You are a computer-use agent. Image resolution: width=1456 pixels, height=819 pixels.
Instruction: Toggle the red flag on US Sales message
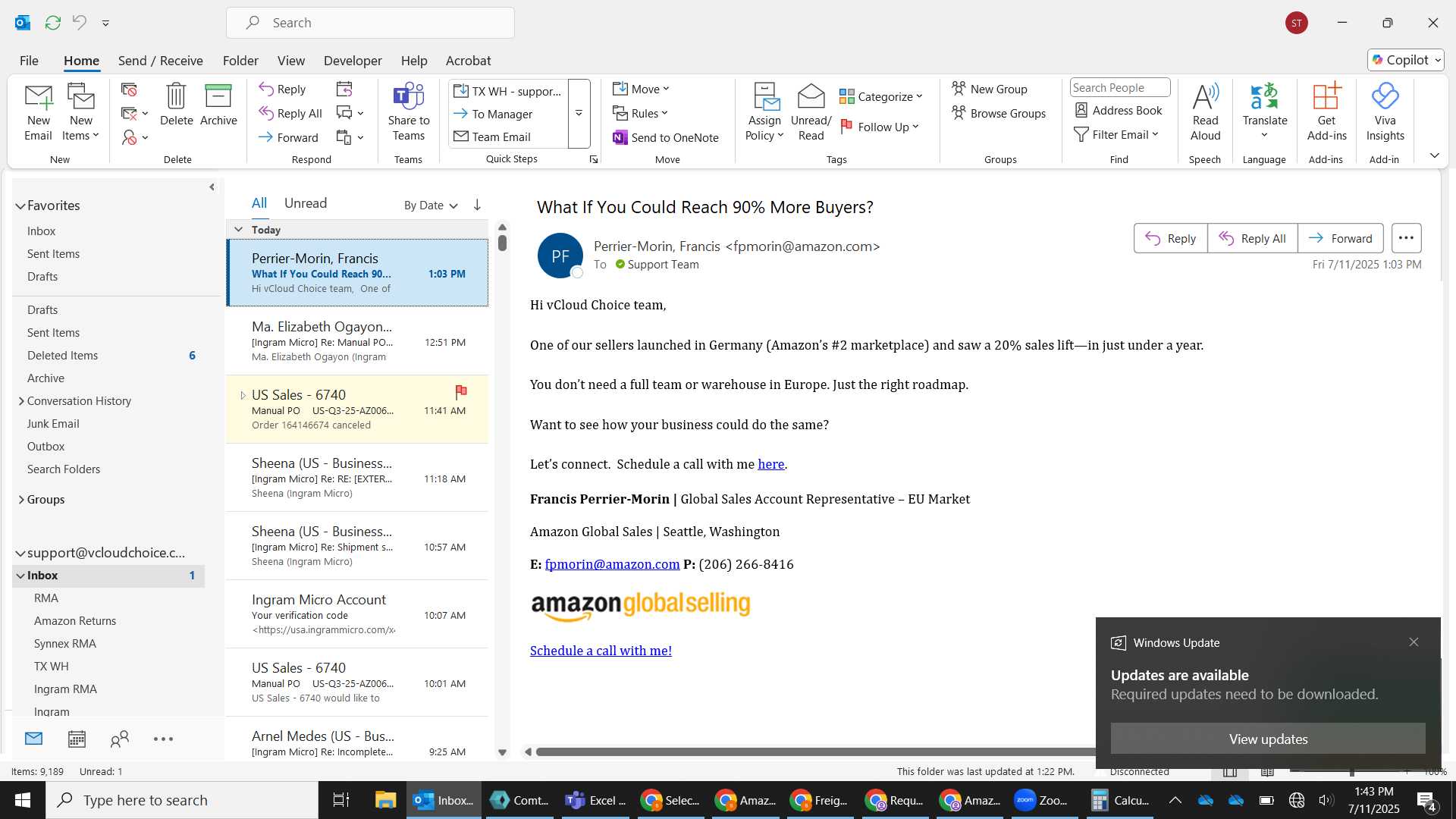(461, 392)
